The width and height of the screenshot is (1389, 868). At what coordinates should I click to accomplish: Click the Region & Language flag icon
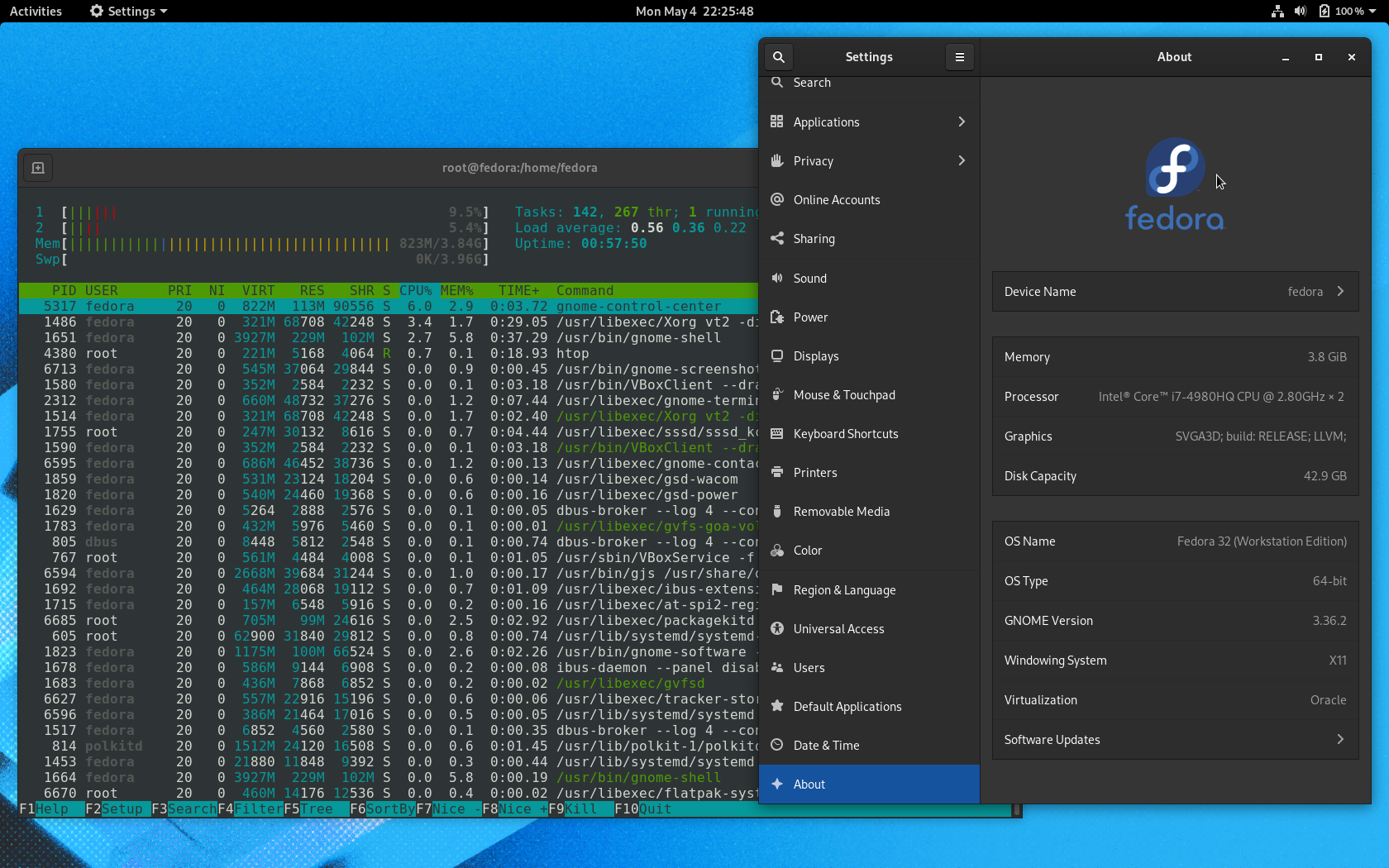[777, 589]
